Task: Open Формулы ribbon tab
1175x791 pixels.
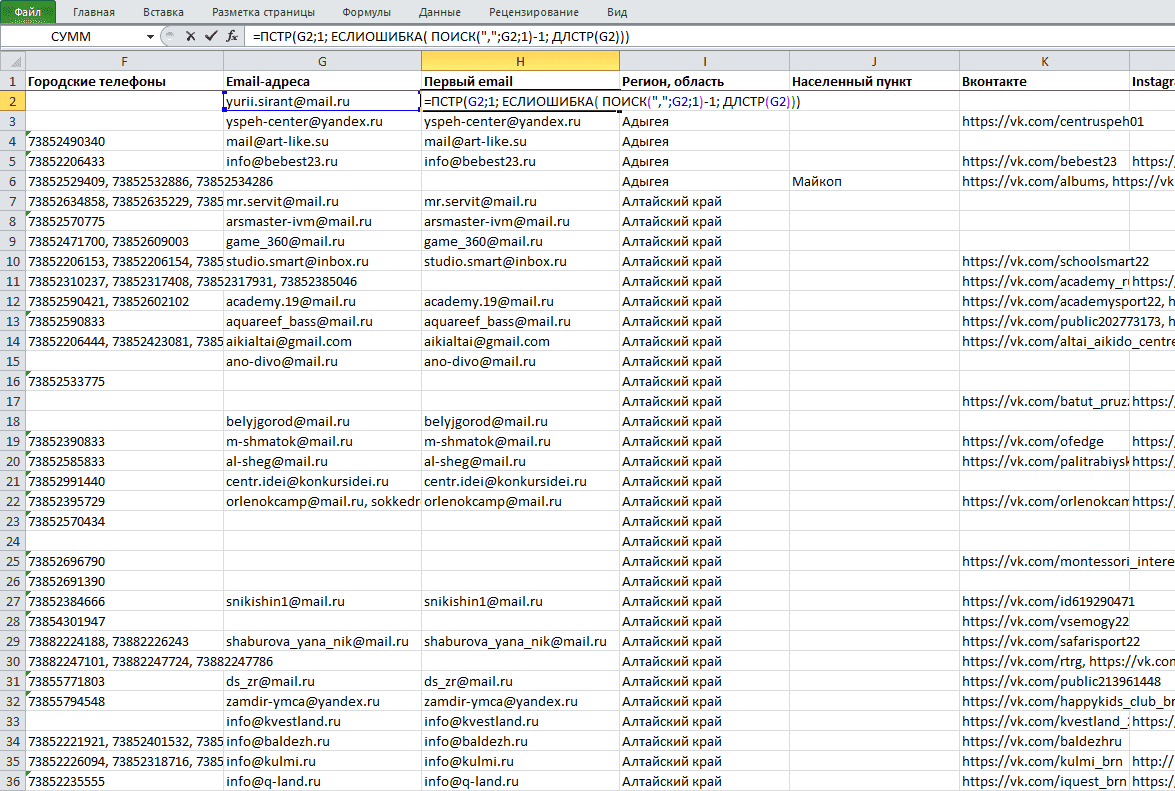Action: pyautogui.click(x=366, y=12)
